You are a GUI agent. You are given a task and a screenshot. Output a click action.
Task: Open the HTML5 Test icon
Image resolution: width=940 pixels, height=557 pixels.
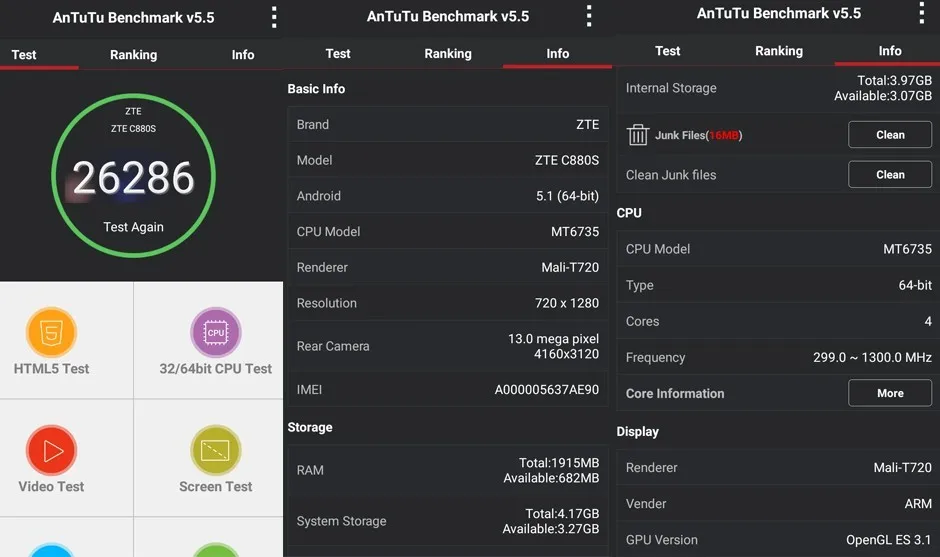tap(51, 333)
